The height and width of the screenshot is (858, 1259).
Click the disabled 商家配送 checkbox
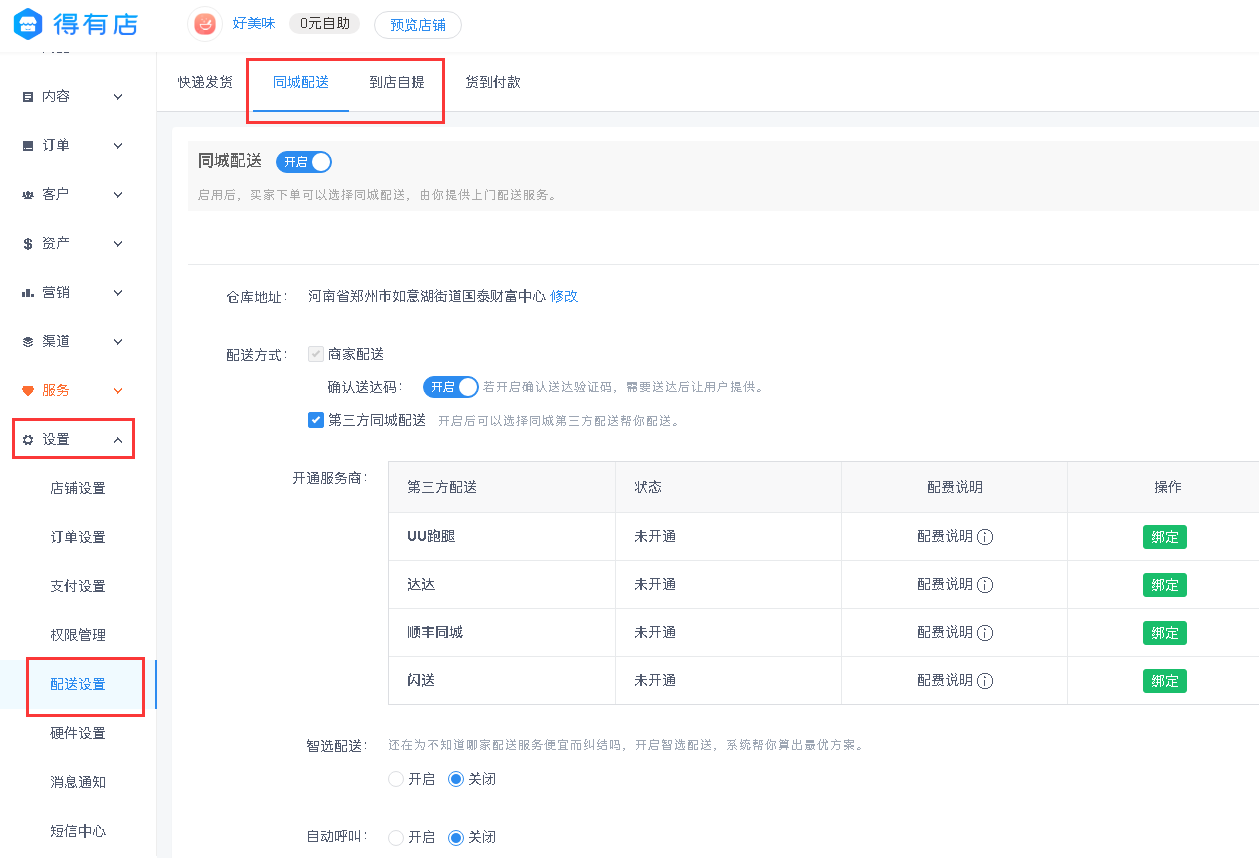coord(316,354)
